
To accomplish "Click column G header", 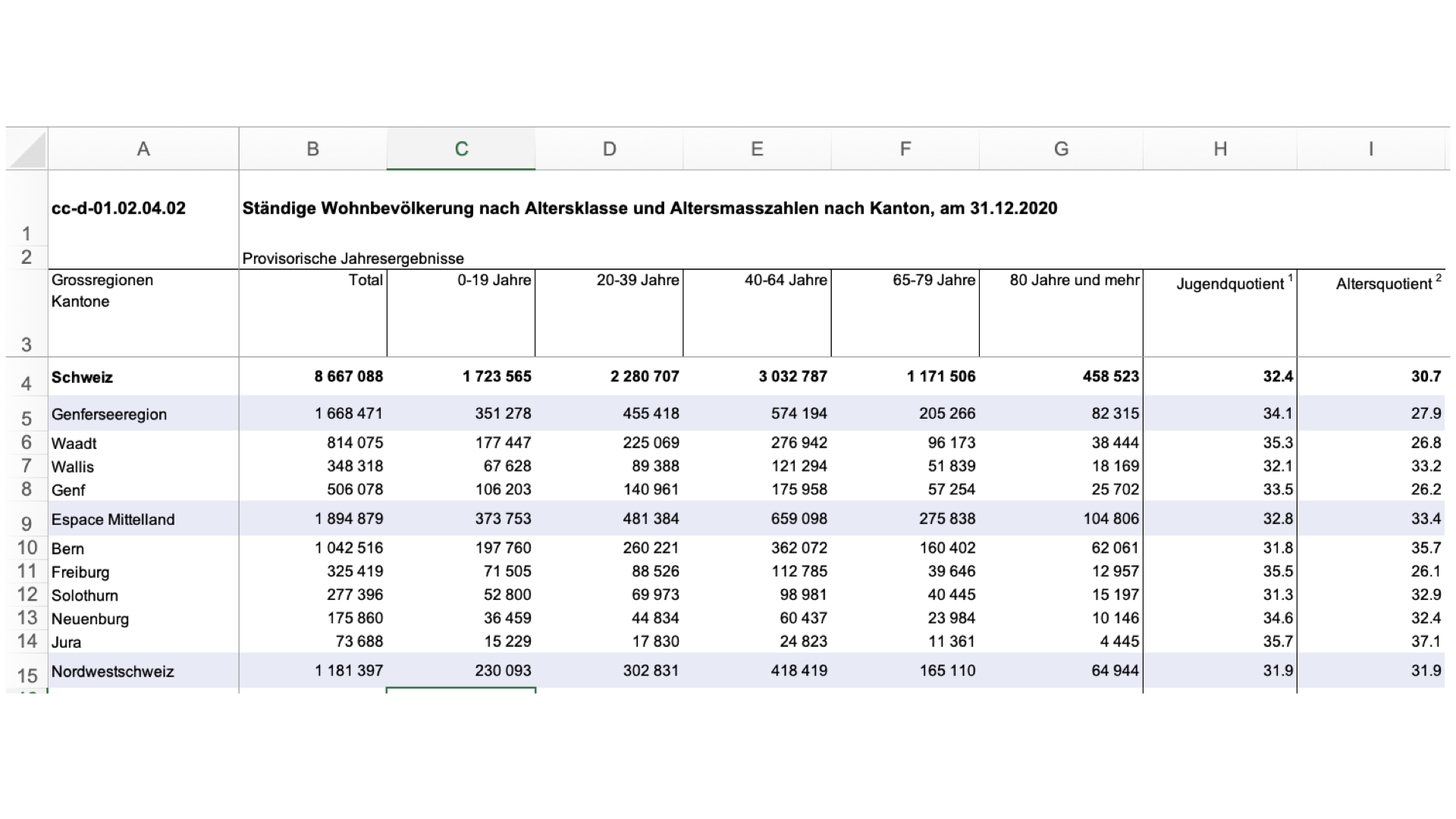I will [x=1061, y=149].
